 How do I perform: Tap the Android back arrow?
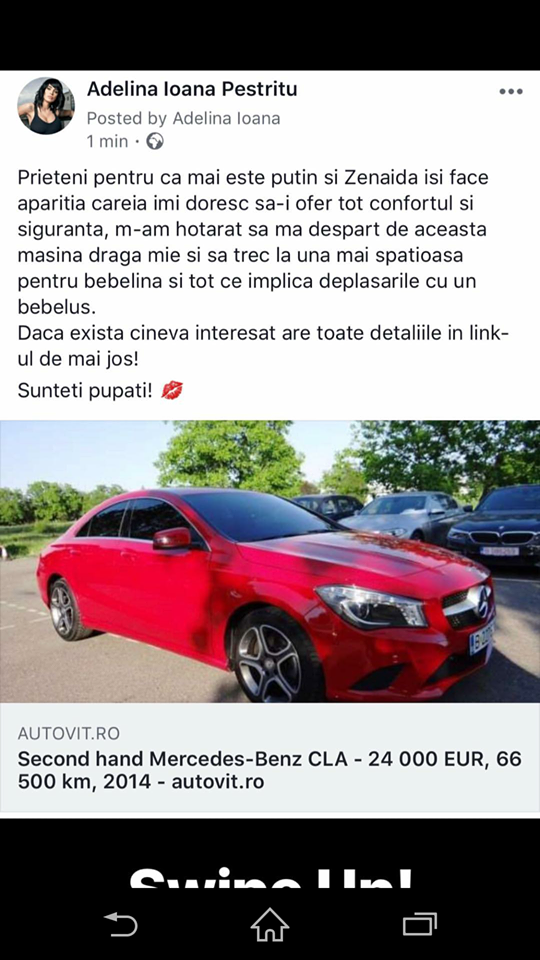(x=121, y=924)
